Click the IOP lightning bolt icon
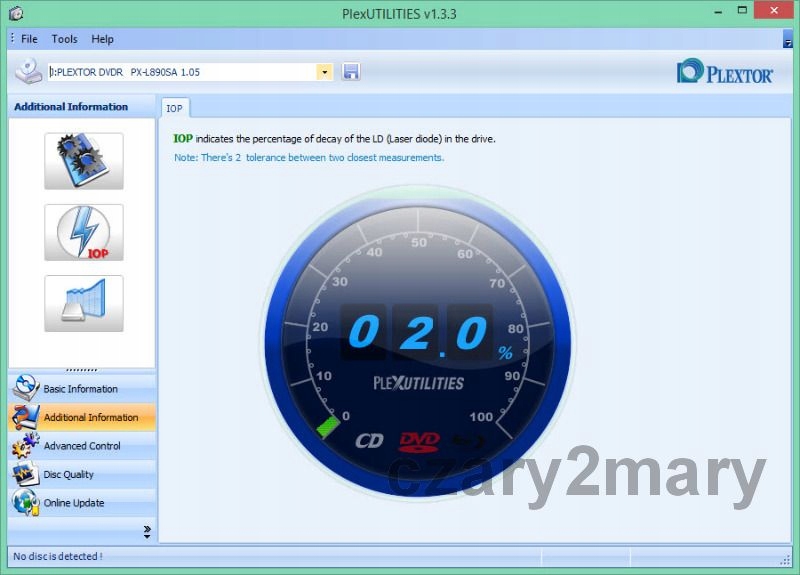The height and width of the screenshot is (575, 800). click(84, 232)
